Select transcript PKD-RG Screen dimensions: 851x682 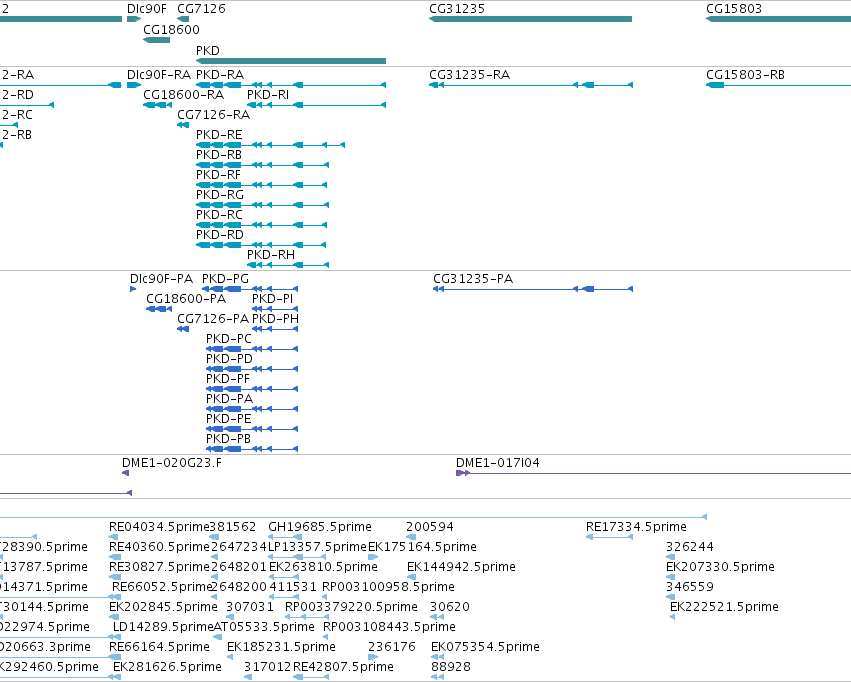pos(262,205)
